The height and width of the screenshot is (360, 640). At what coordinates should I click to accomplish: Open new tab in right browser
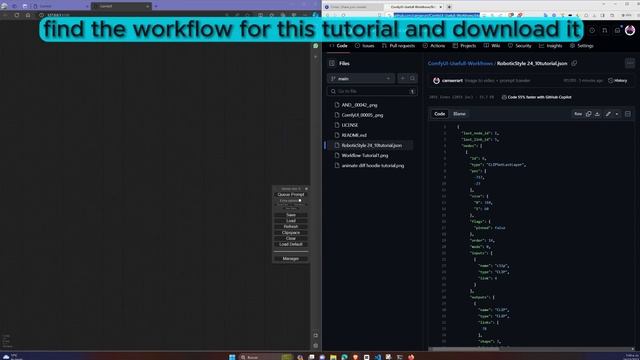(449, 7)
